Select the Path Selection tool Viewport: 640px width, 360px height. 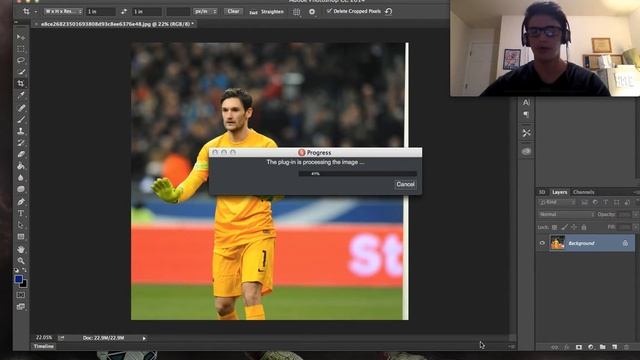(21, 225)
